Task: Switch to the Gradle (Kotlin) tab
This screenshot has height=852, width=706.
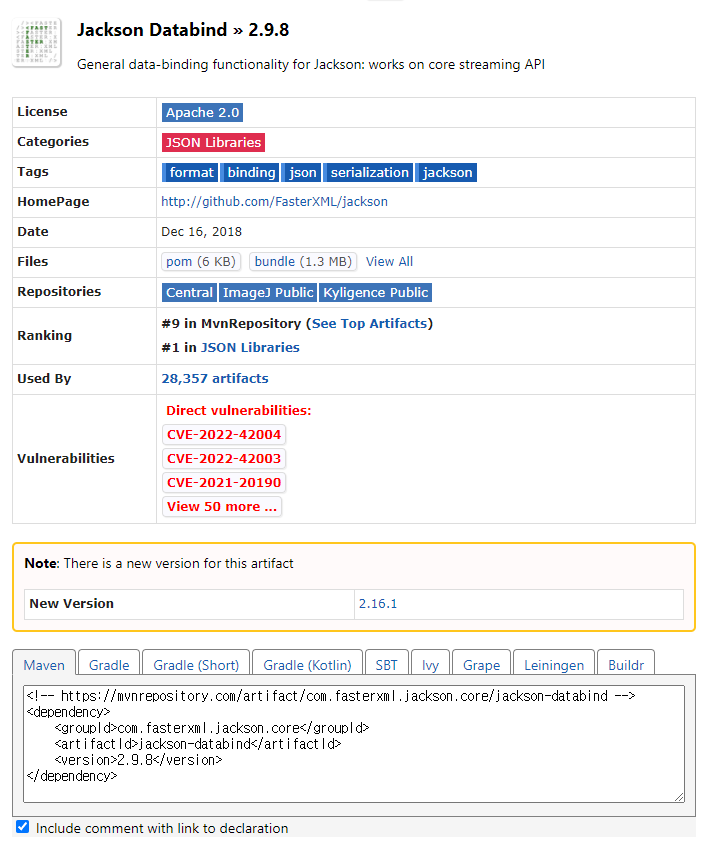Action: (x=307, y=665)
